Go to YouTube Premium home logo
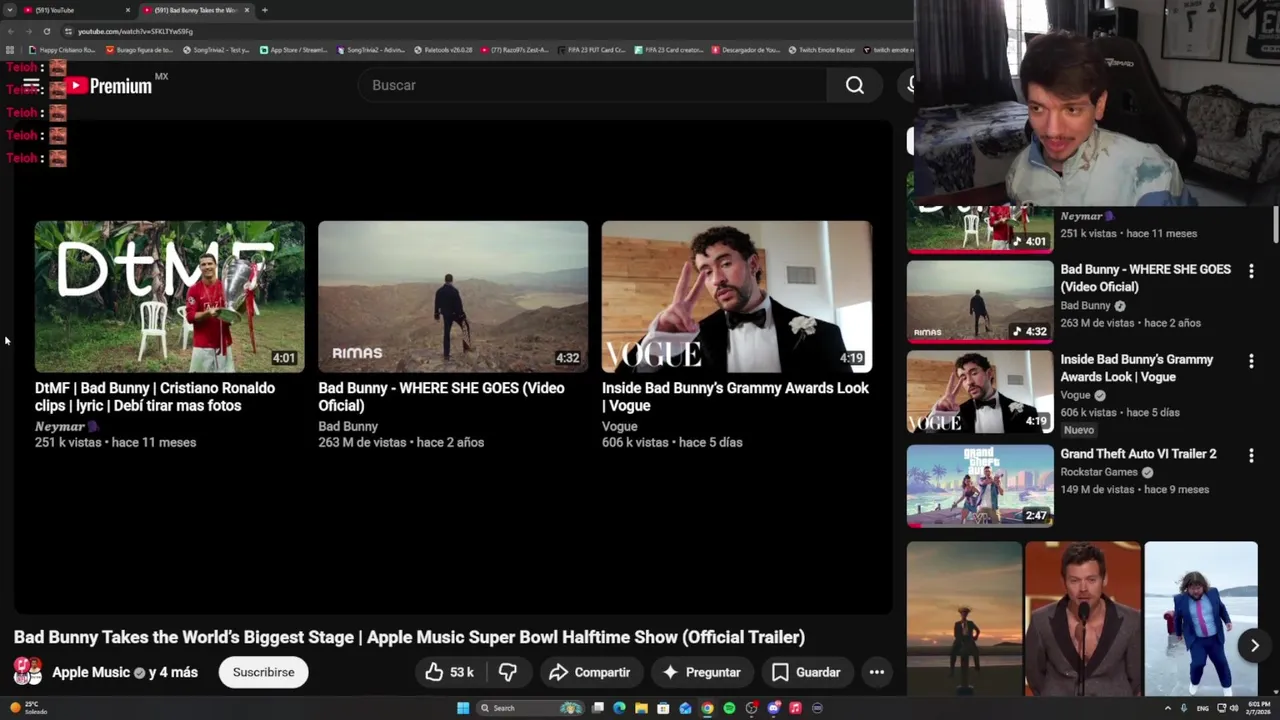Viewport: 1280px width, 720px height. pyautogui.click(x=110, y=86)
